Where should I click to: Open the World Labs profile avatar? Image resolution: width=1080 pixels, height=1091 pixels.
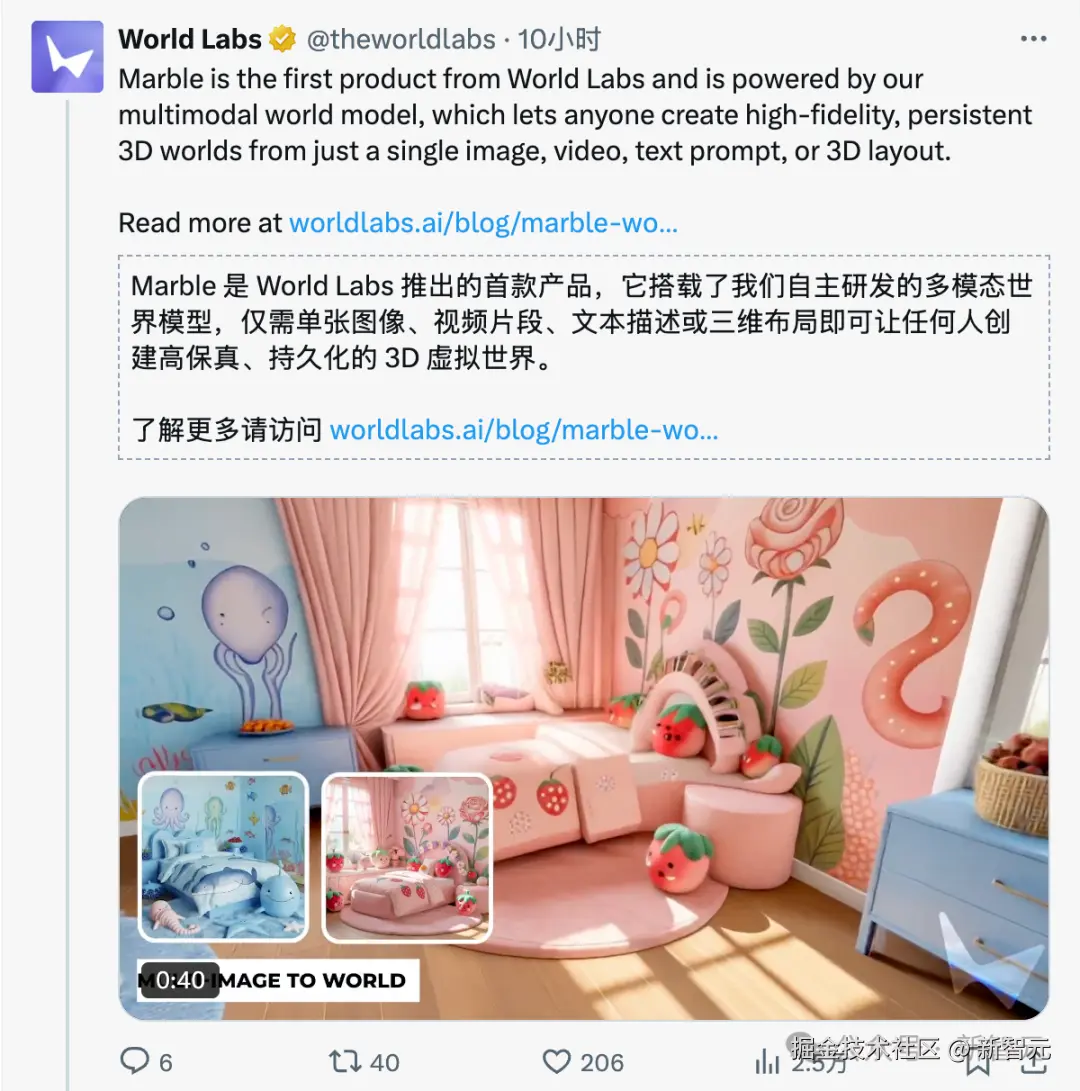click(68, 57)
